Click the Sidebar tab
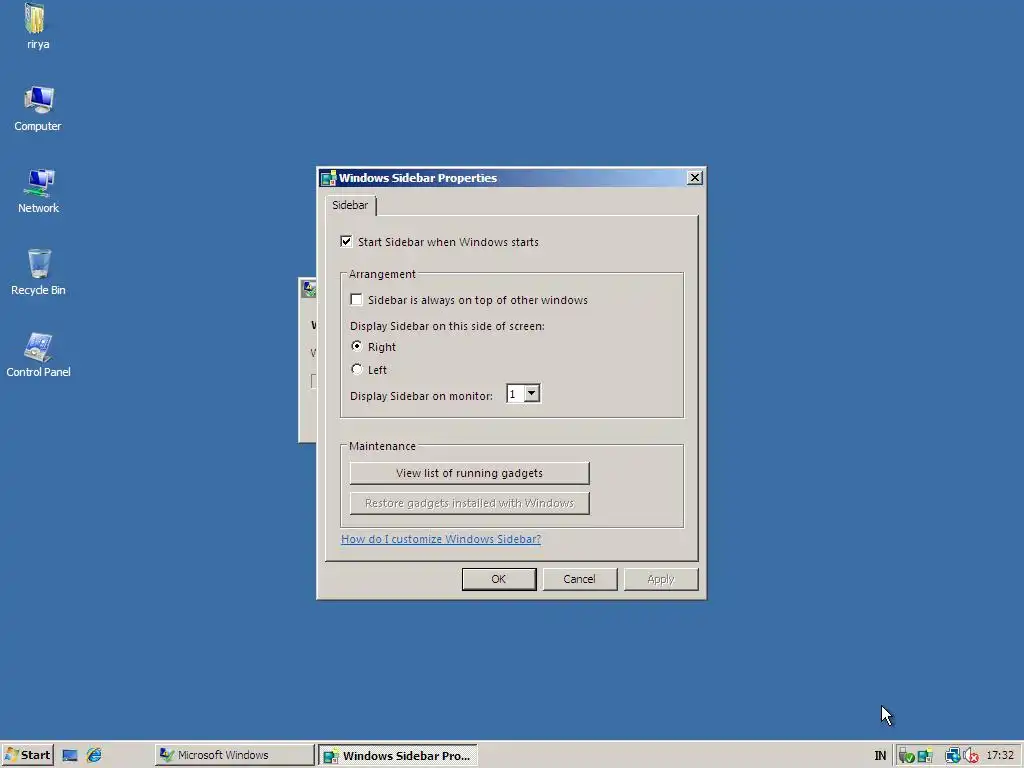Screen dimensions: 1024x768 pyautogui.click(x=350, y=205)
